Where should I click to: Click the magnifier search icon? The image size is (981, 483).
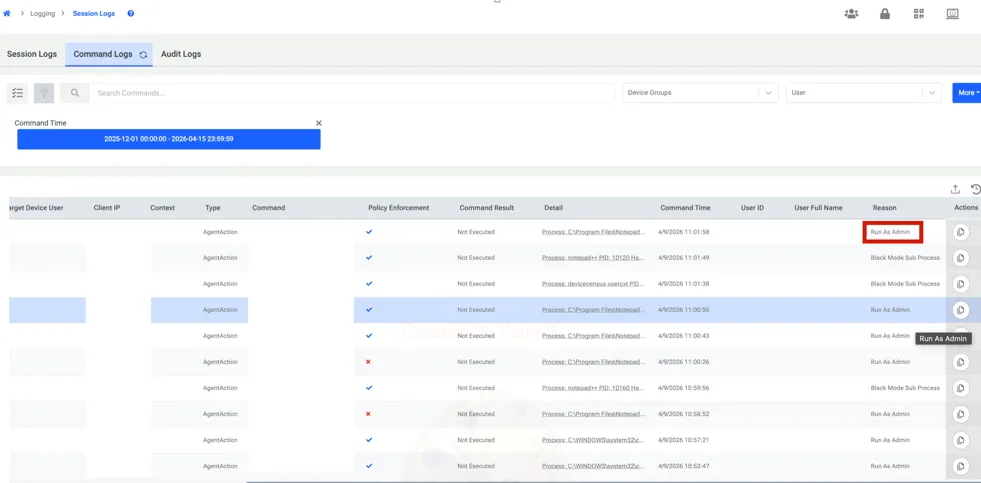click(x=75, y=93)
